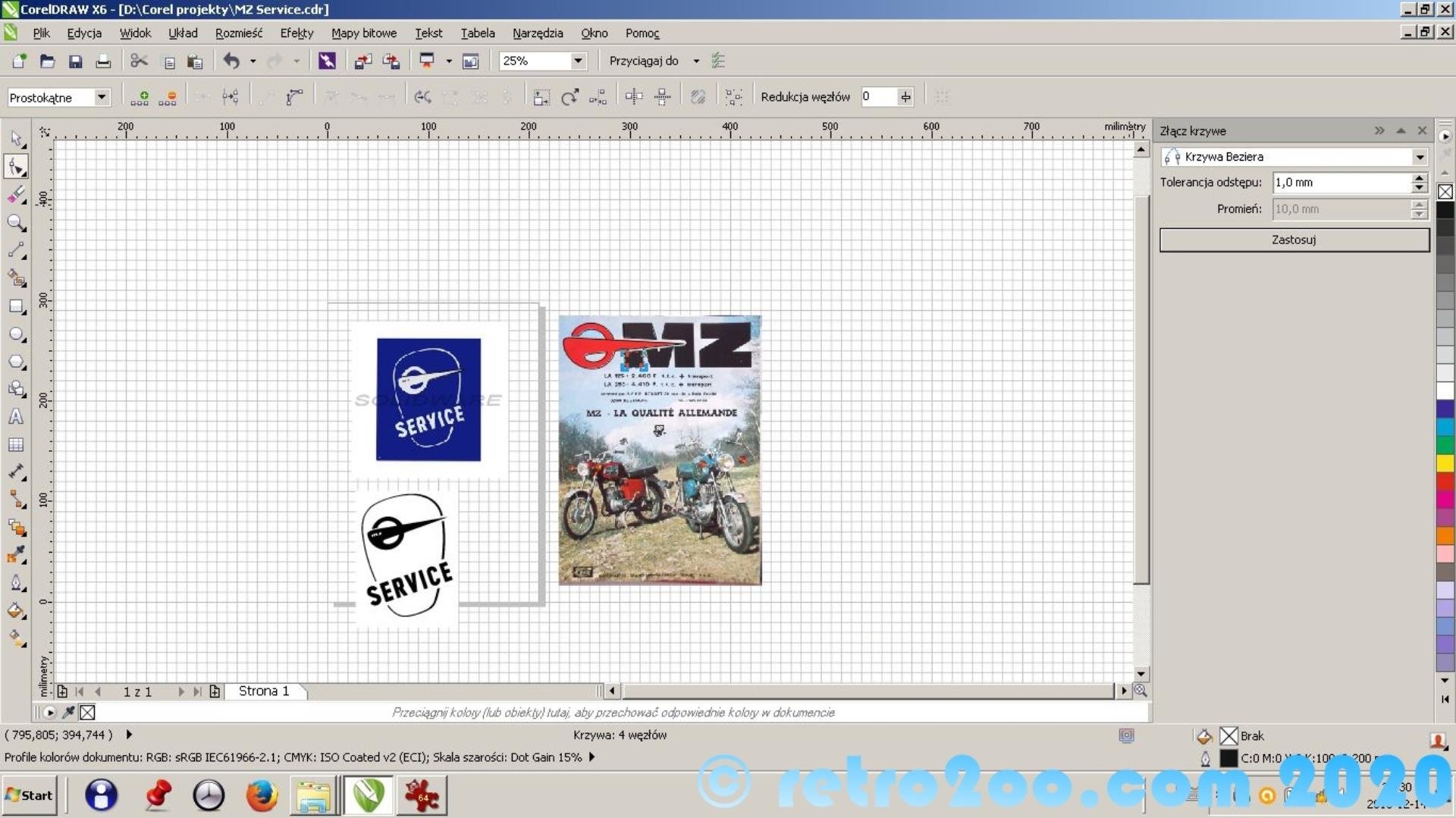Pick the yellow swatch in color palette

point(1445,462)
